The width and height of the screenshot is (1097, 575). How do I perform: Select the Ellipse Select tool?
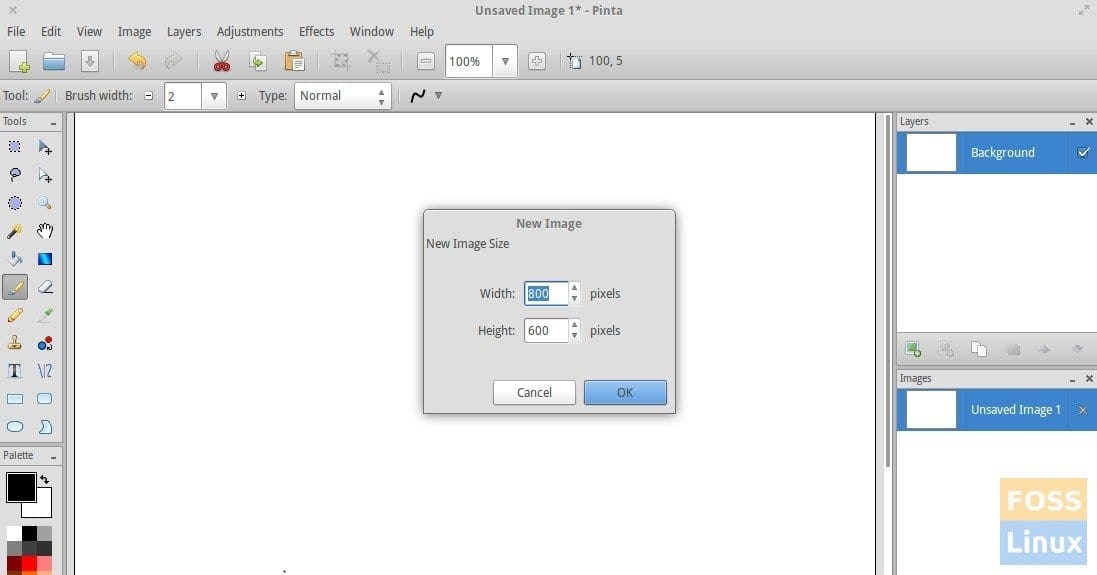point(15,203)
